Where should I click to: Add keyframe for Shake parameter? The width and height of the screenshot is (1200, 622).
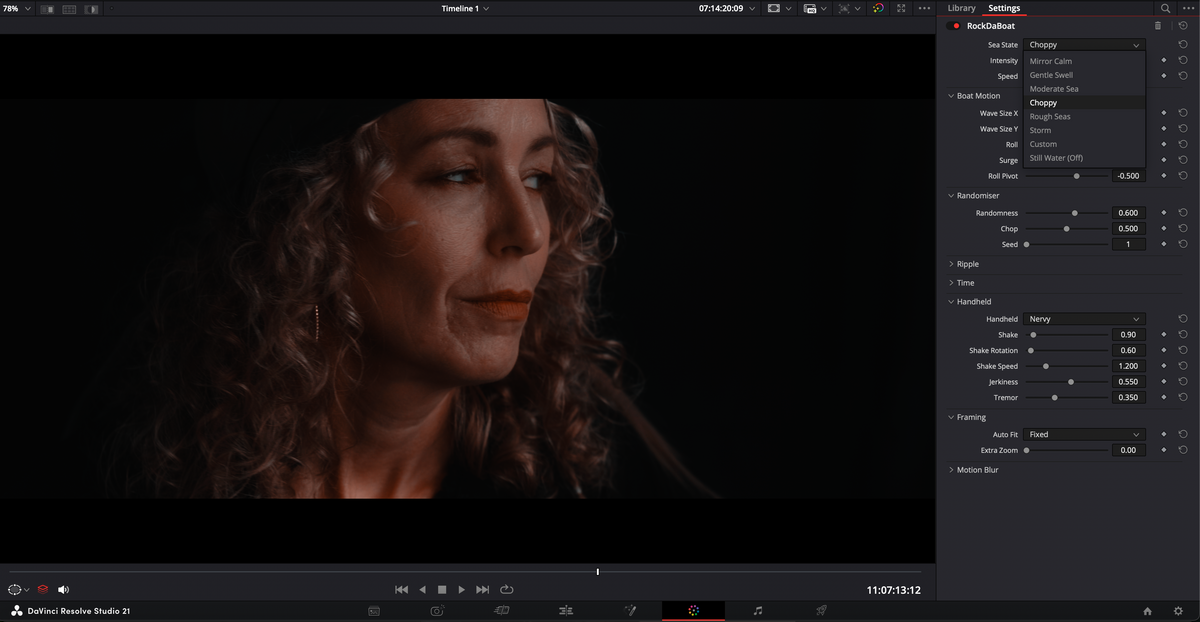(x=1164, y=335)
